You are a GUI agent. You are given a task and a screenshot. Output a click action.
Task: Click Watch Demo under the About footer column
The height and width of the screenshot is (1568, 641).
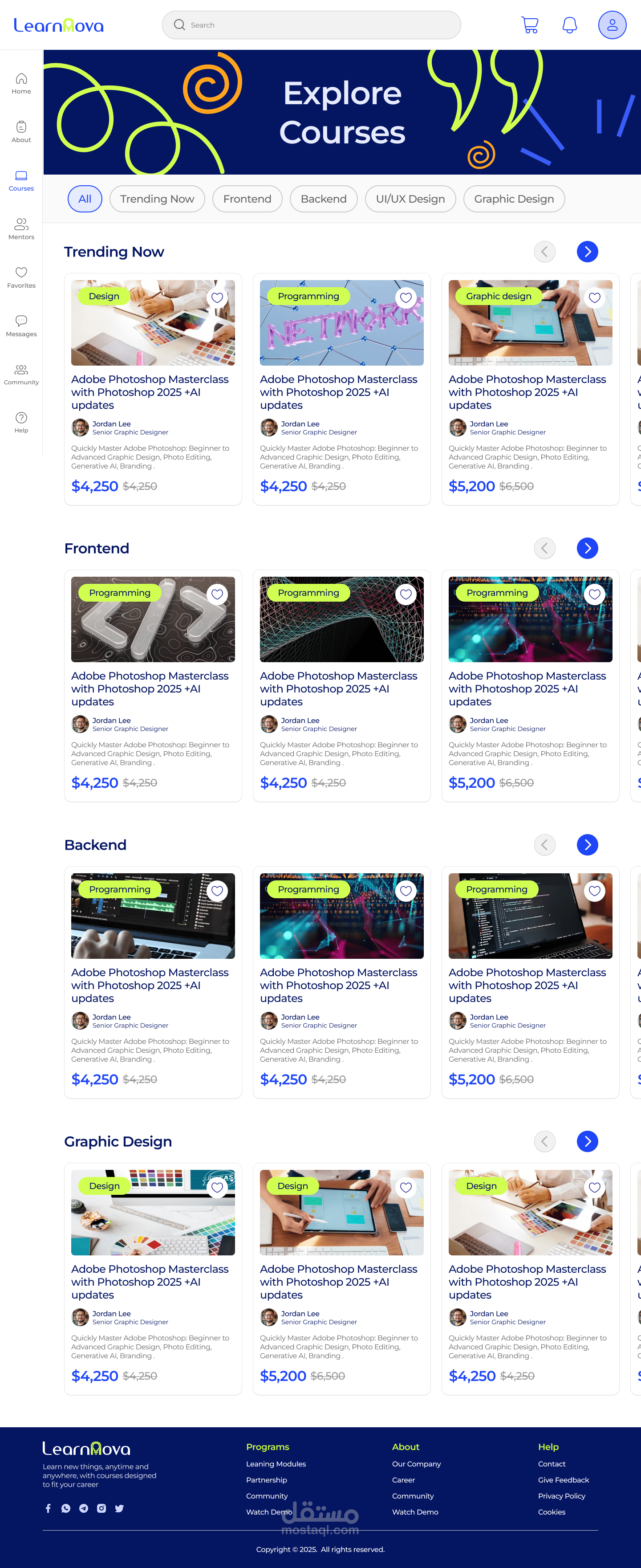[x=415, y=1512]
